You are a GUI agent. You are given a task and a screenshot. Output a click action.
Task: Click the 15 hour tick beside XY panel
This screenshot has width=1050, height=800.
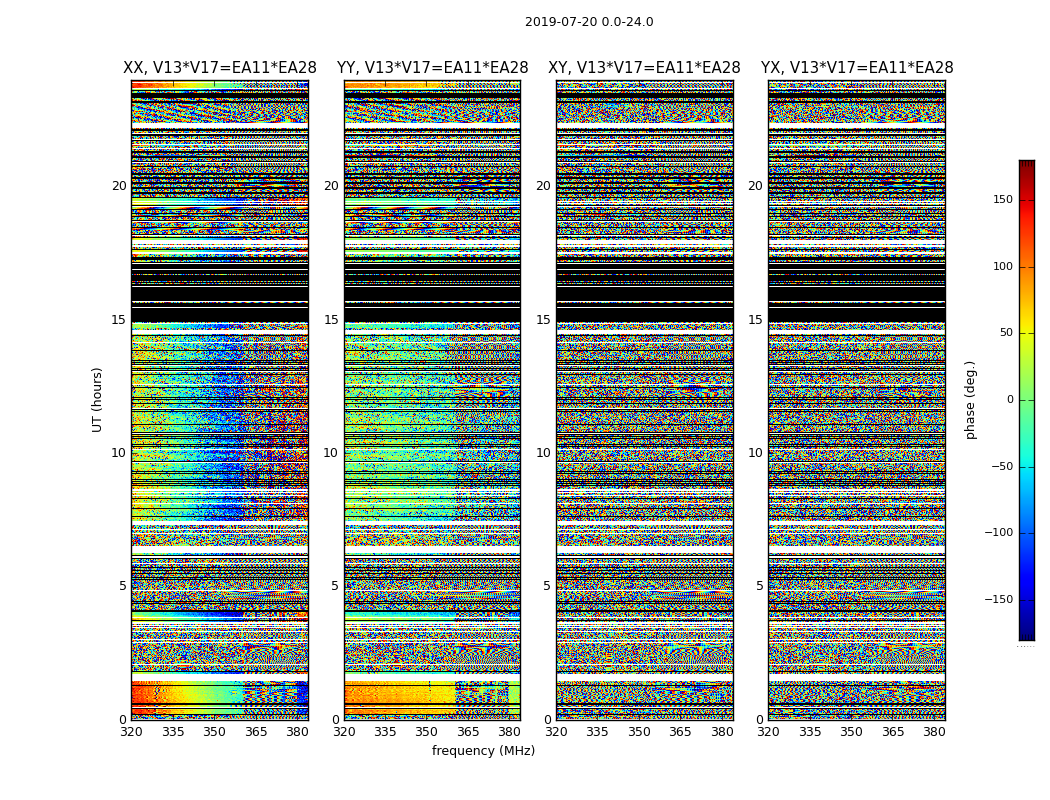click(544, 319)
